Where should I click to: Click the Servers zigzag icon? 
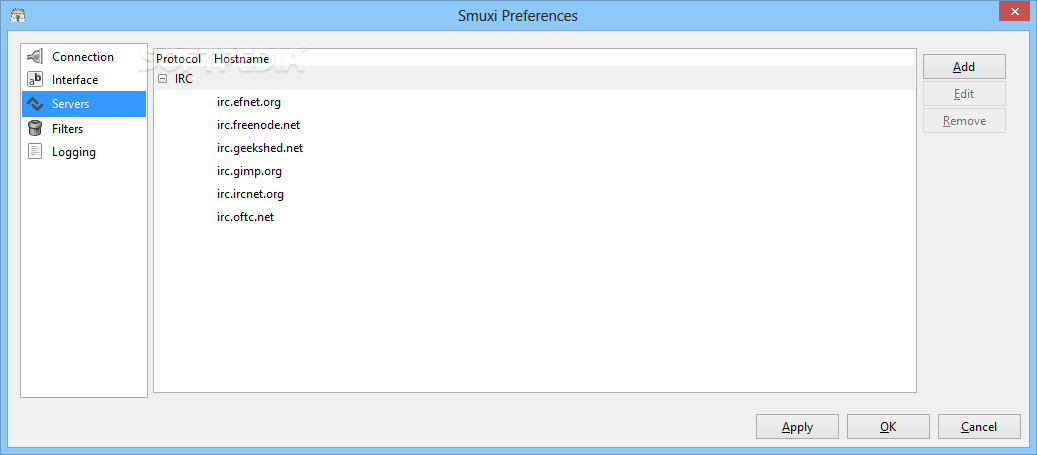tap(35, 104)
